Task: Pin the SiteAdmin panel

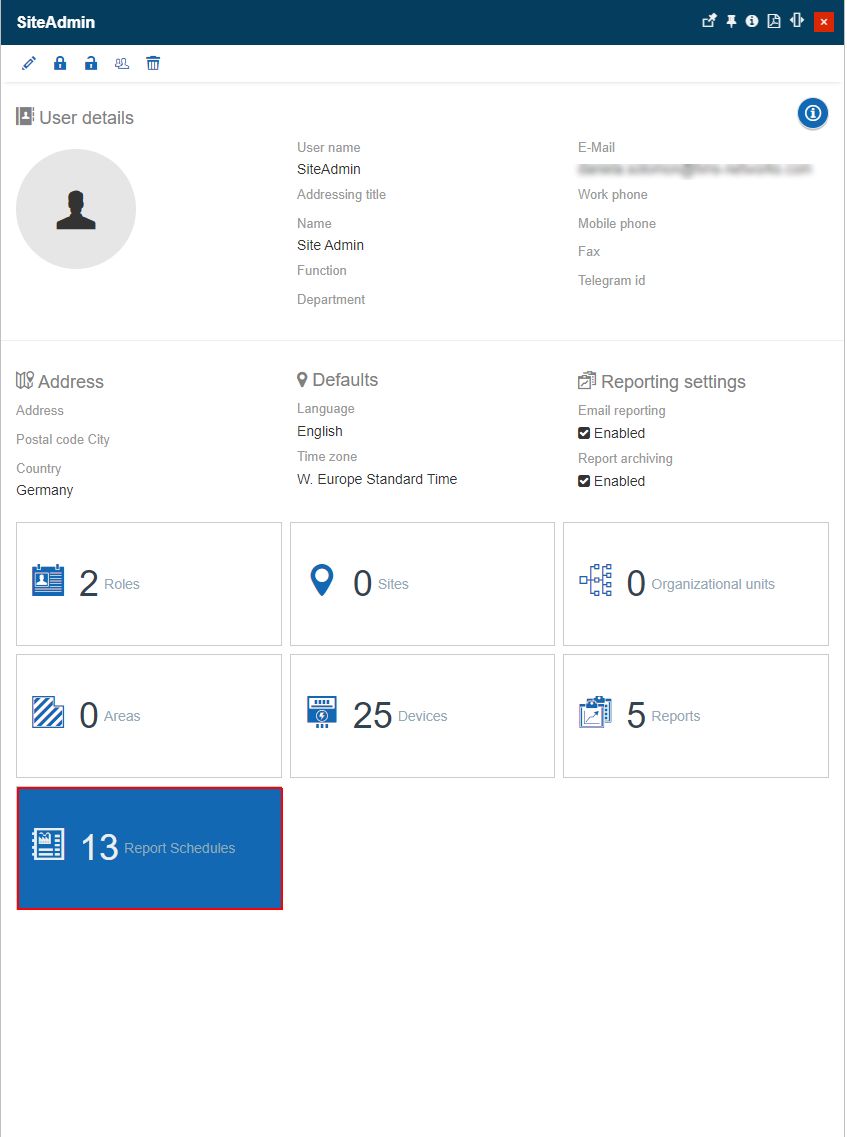Action: point(731,21)
